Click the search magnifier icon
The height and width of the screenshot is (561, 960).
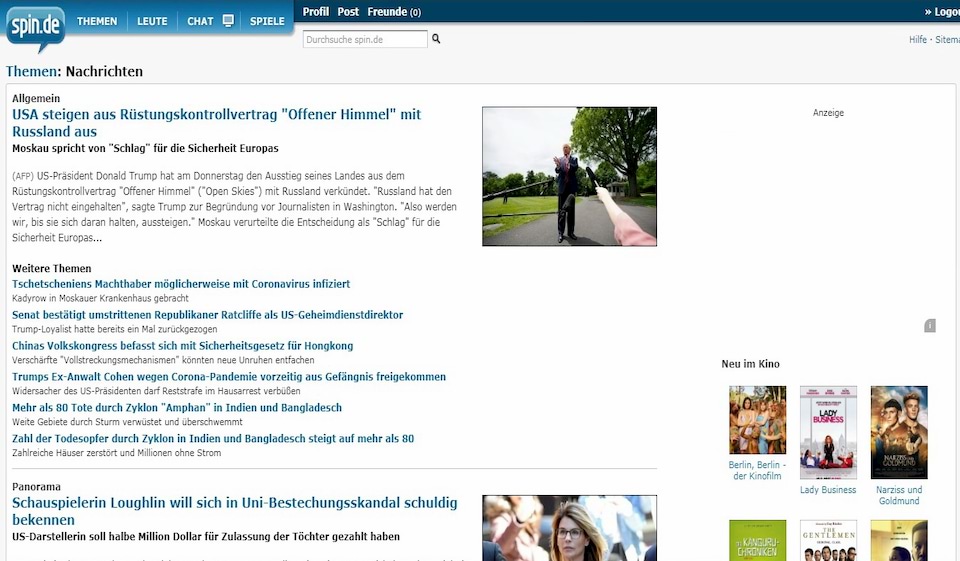click(436, 39)
